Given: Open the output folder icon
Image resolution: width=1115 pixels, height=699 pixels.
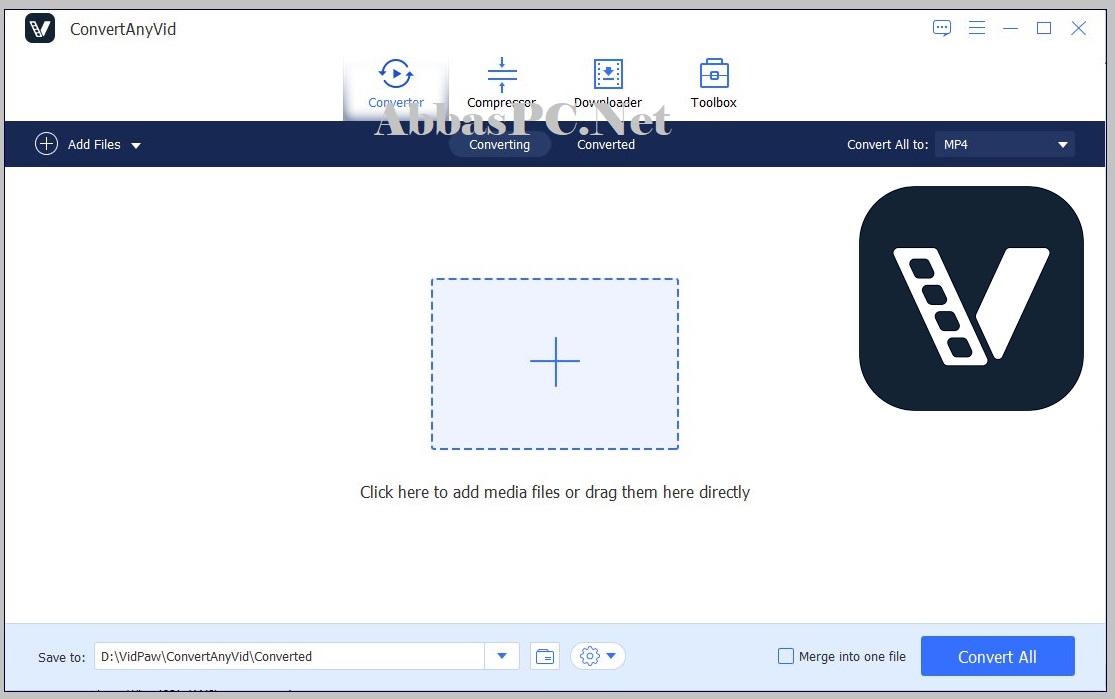Looking at the screenshot, I should click(545, 656).
